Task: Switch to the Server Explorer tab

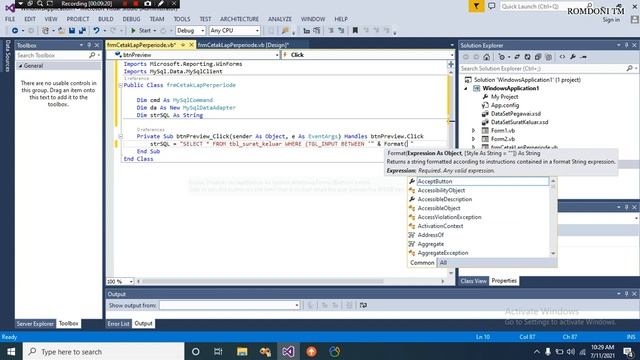Action: point(35,324)
